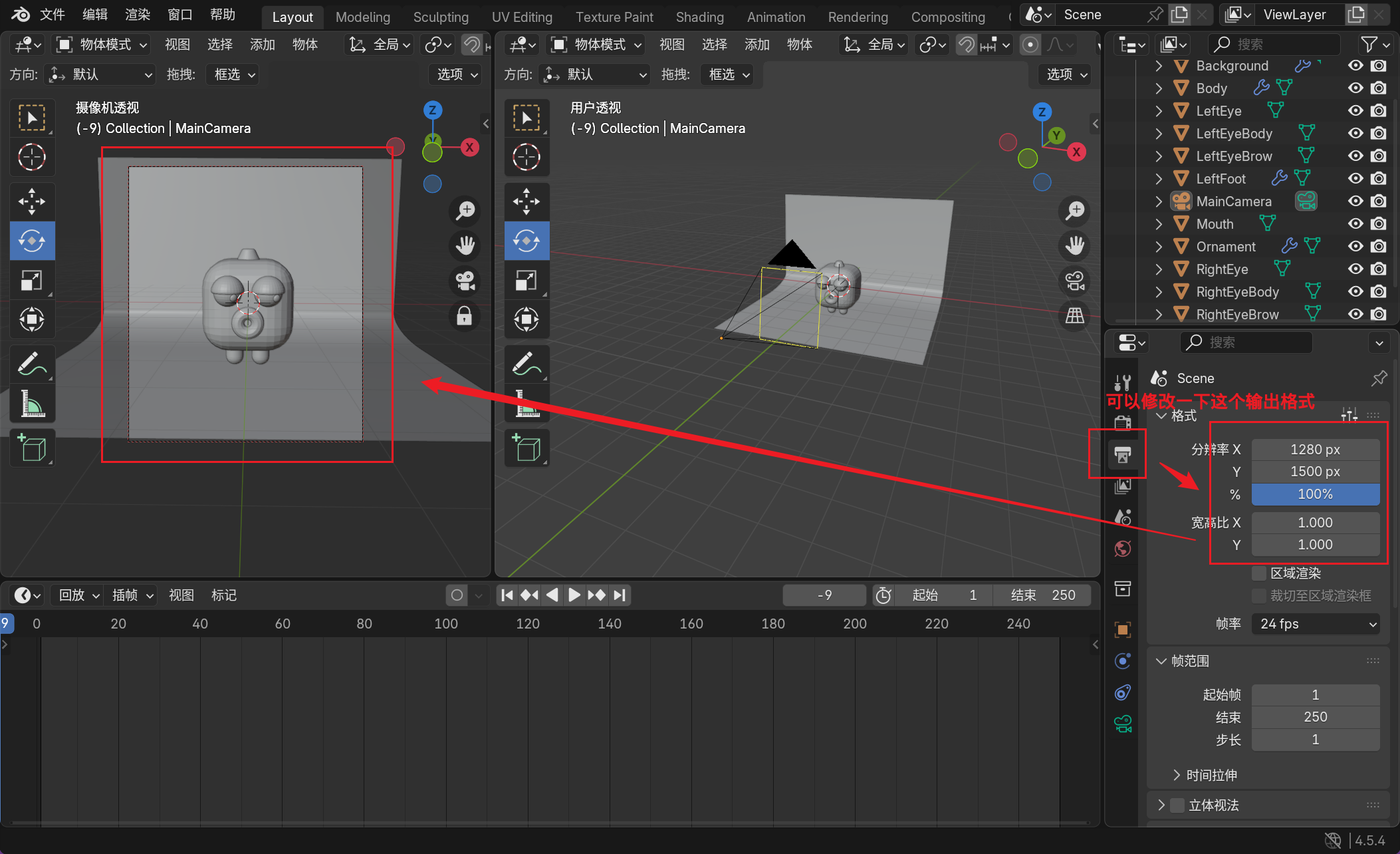Expand the 时间拉伸 section

coord(1177,776)
